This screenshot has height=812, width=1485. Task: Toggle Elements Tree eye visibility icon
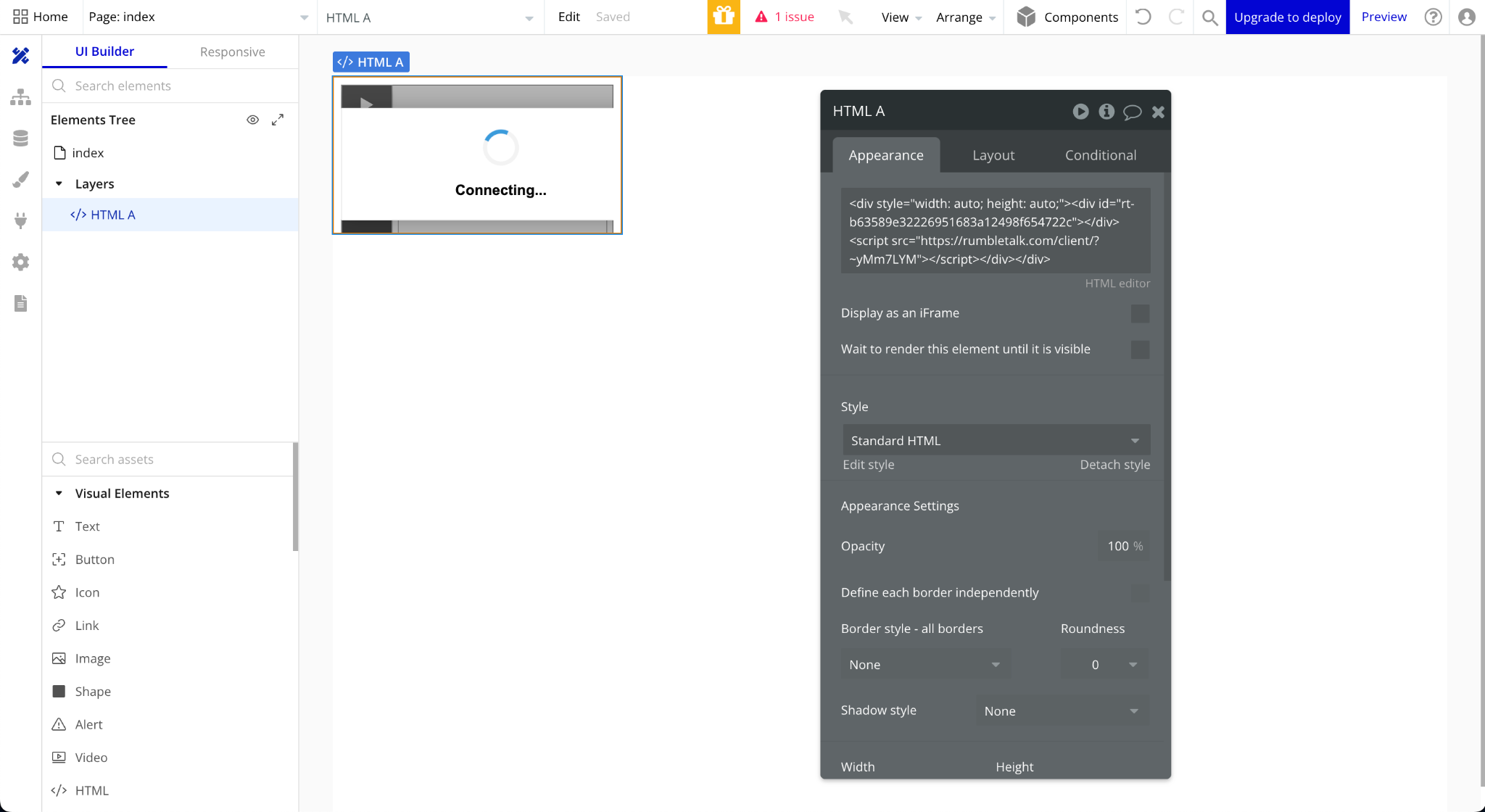[252, 120]
